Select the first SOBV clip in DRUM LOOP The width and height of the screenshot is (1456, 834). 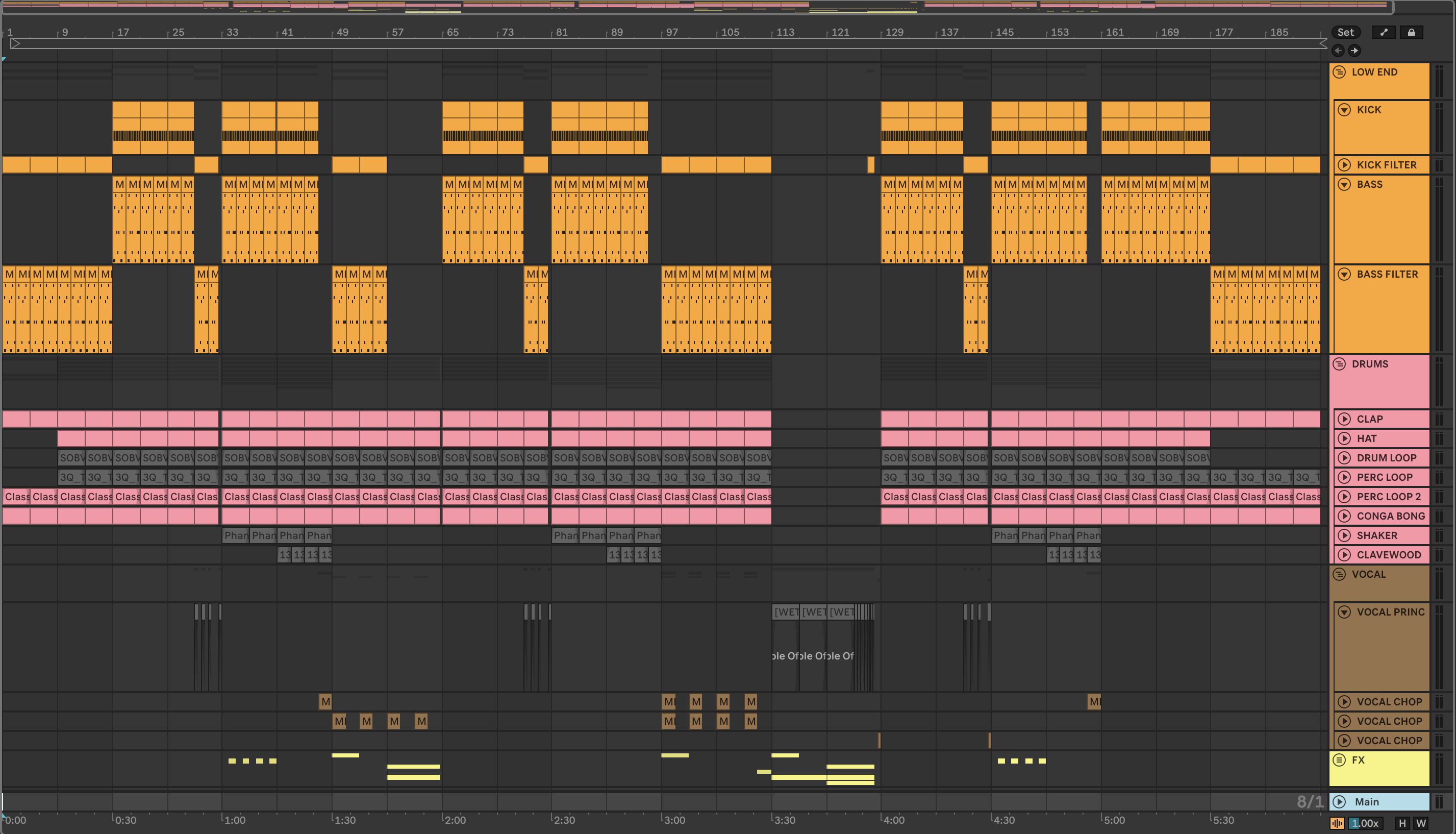tap(71, 458)
